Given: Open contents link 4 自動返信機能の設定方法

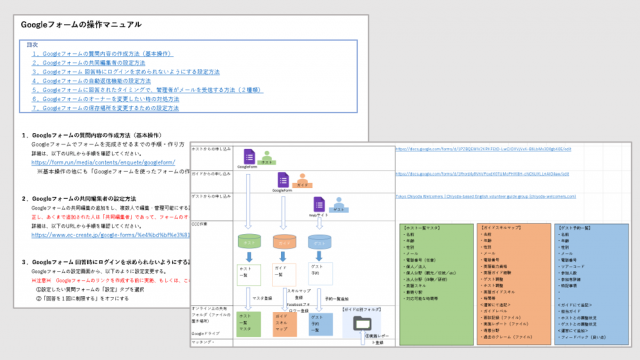Looking at the screenshot, I should (x=91, y=81).
